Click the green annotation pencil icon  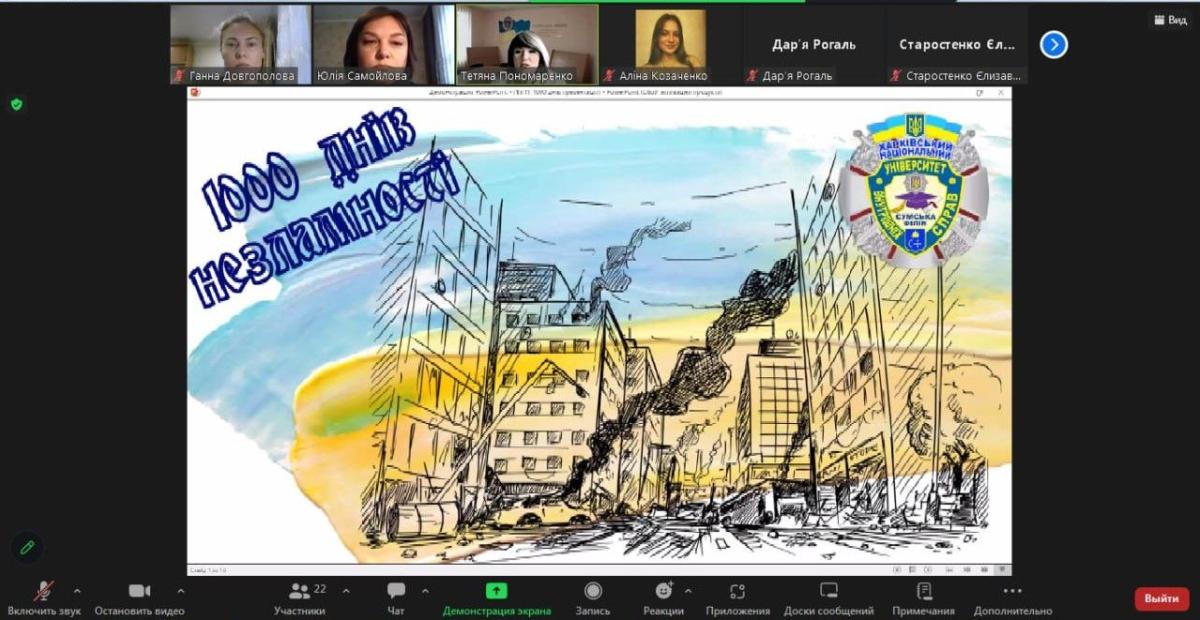click(x=27, y=547)
